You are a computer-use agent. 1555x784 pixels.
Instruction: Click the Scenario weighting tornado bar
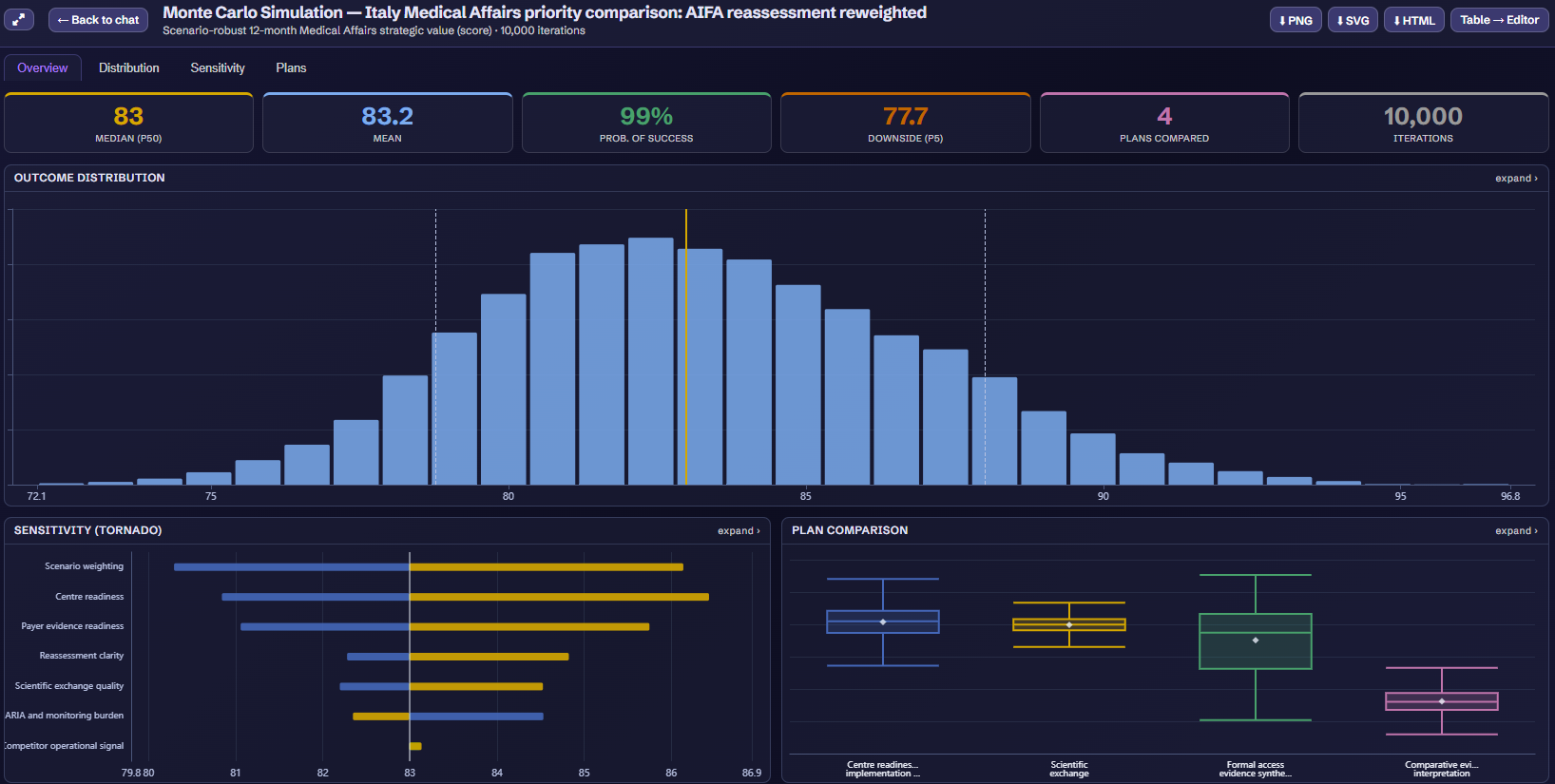point(429,567)
